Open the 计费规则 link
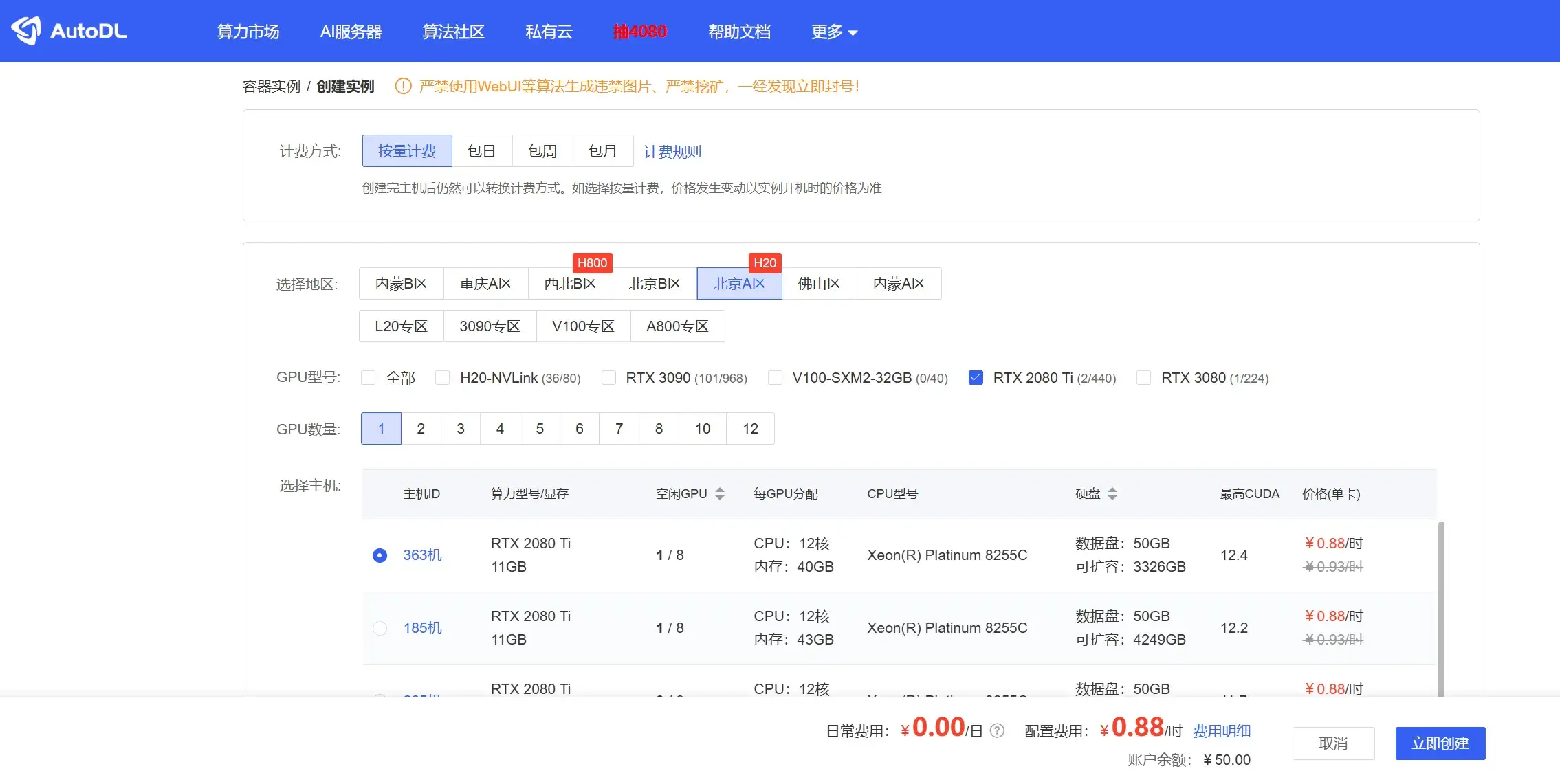This screenshot has width=1560, height=784. point(672,152)
